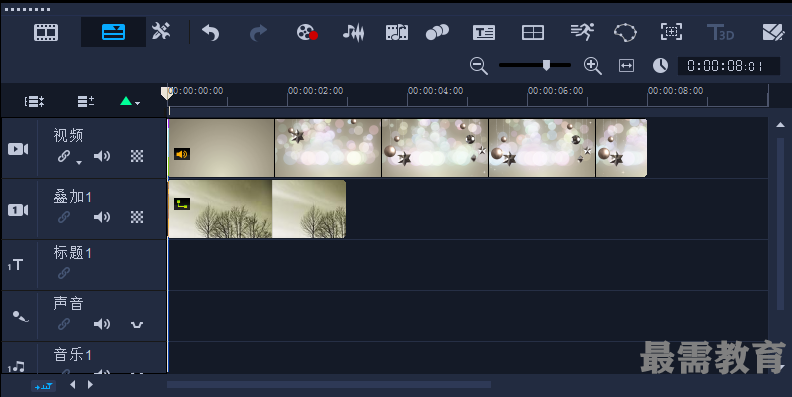Click the project duration clock icon
792x397 pixels.
pos(660,65)
